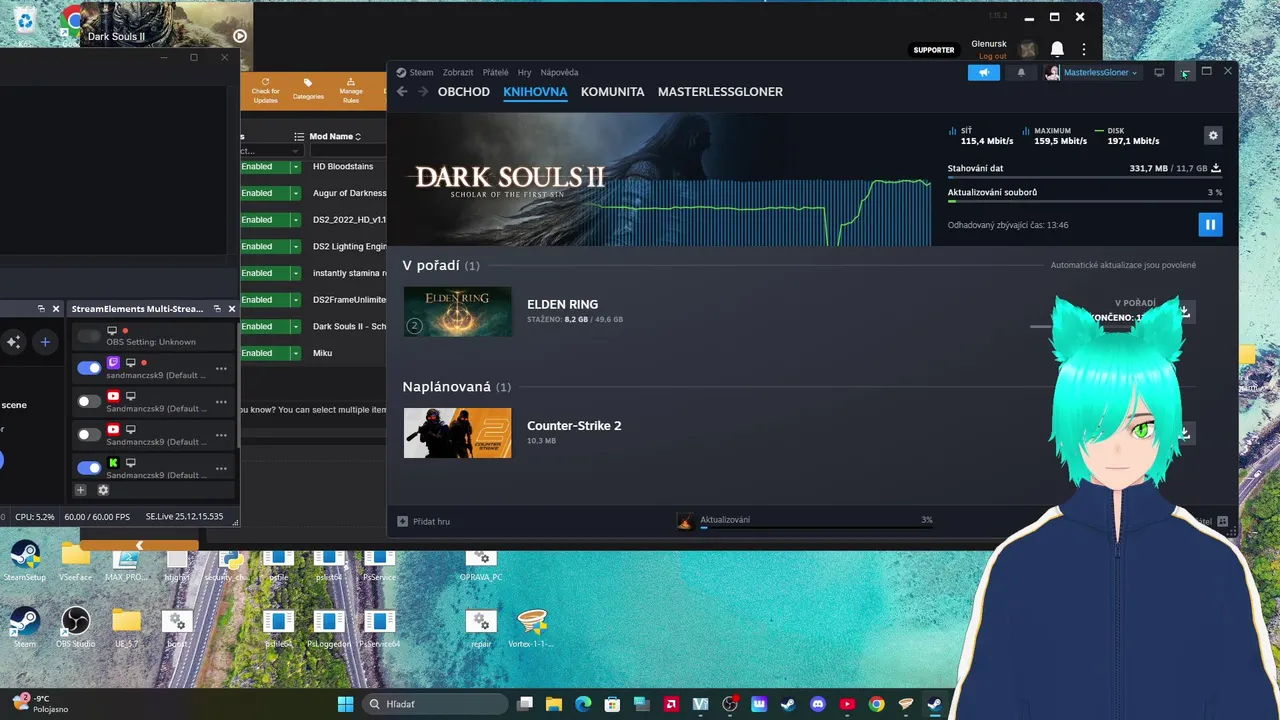Click the blue plus button in the OBS panel
The height and width of the screenshot is (720, 1280).
45,342
